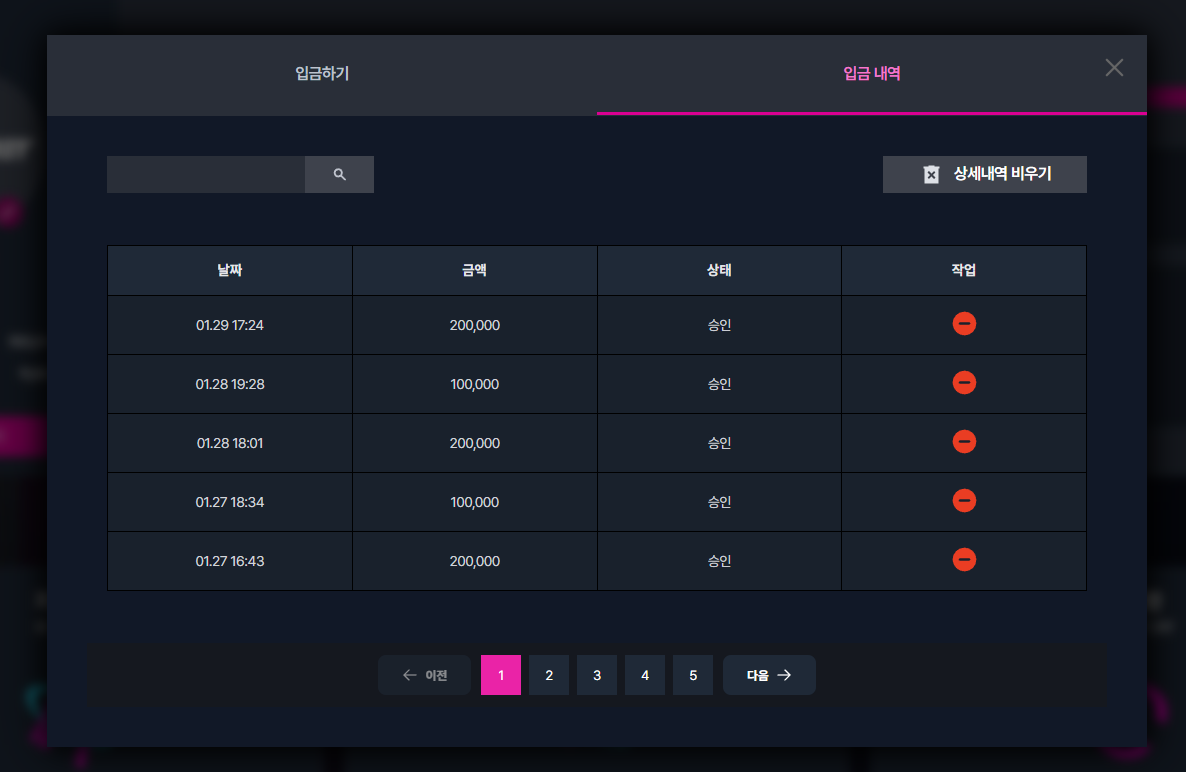Screen dimensions: 1186x772
Task: Click the active page 1 button
Action: 501,675
